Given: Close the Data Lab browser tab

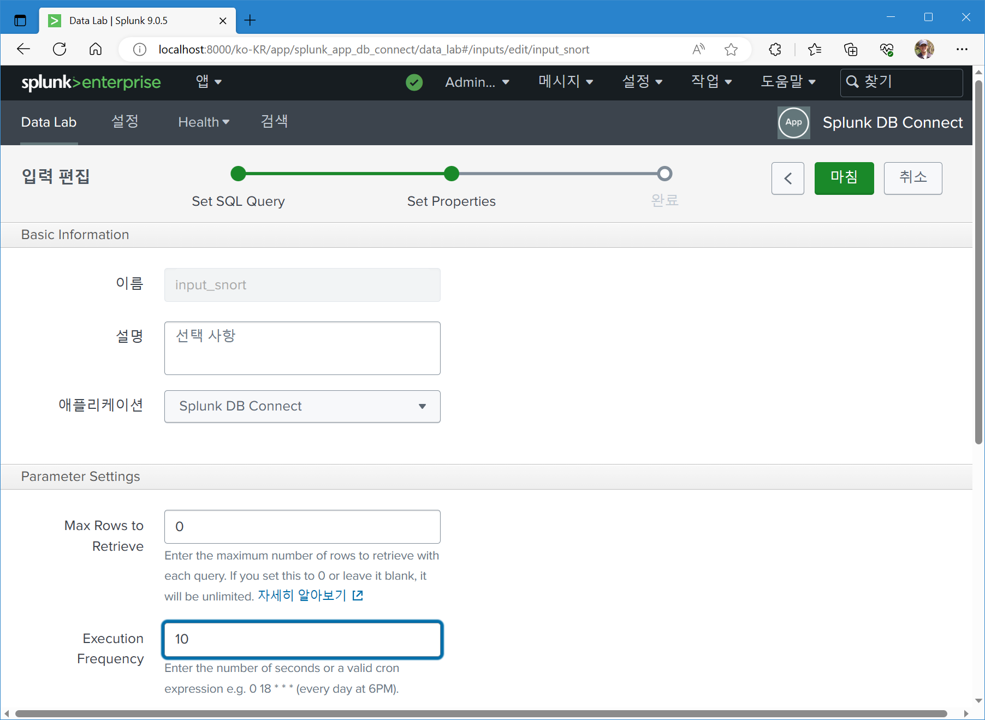Looking at the screenshot, I should tap(222, 21).
